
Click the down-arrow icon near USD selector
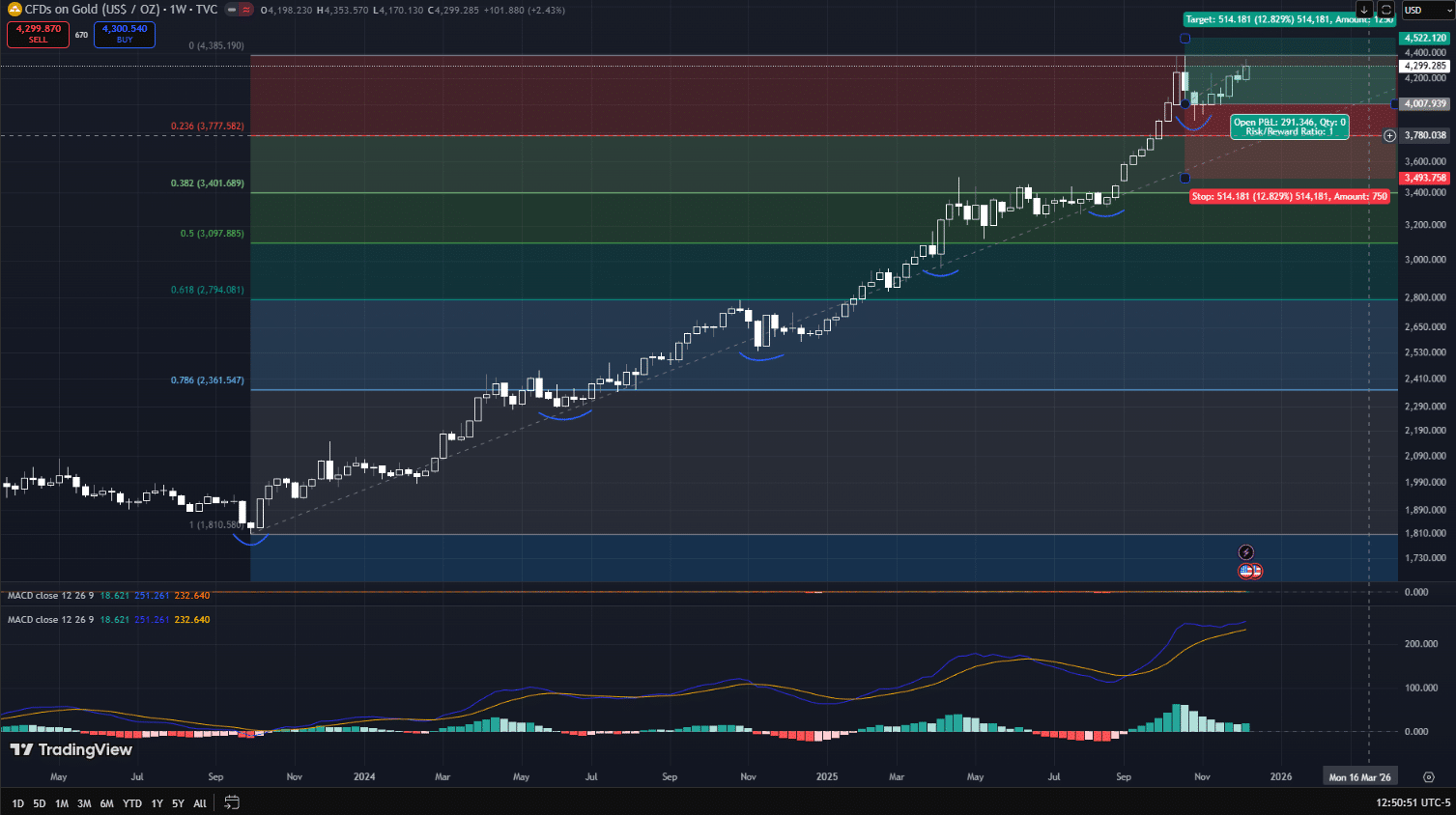[x=1364, y=10]
